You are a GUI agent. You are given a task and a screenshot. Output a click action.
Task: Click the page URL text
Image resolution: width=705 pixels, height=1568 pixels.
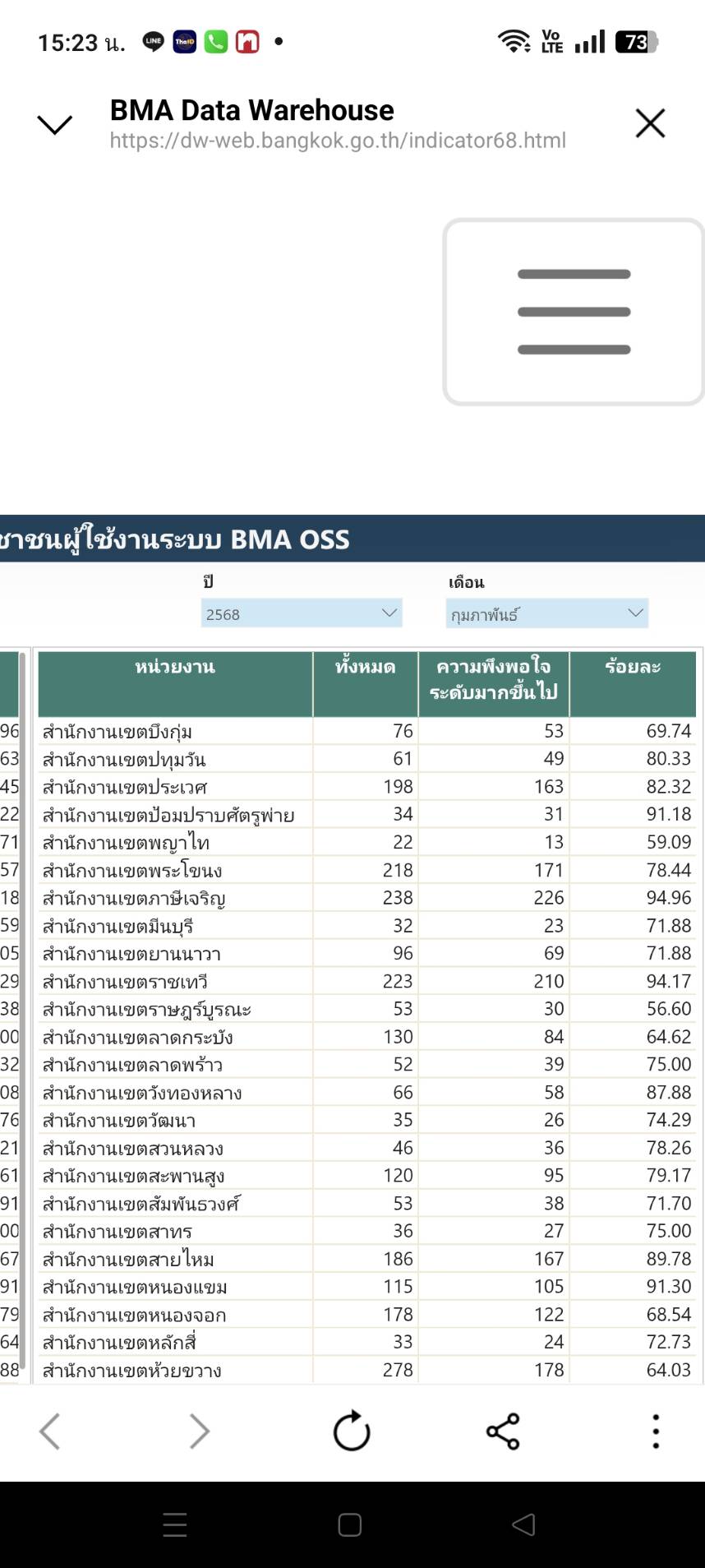click(338, 141)
